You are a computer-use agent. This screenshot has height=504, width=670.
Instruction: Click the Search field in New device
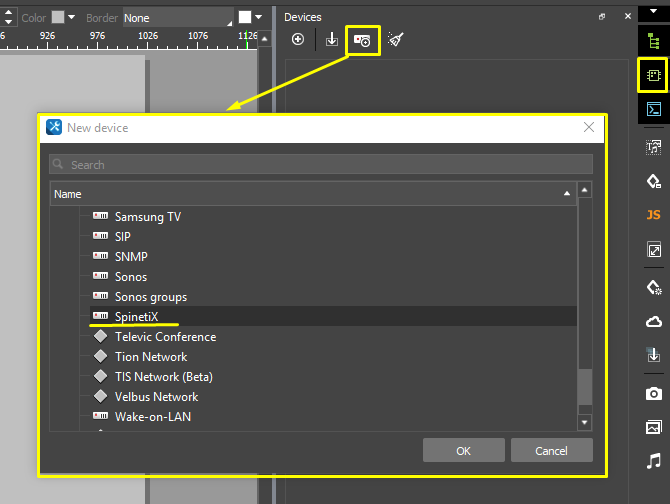point(320,165)
